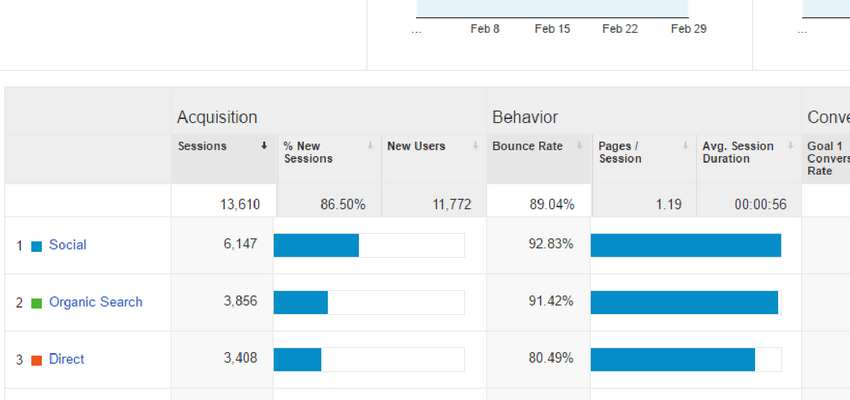850x400 pixels.
Task: Click the 11,772 new users total
Action: (x=452, y=205)
